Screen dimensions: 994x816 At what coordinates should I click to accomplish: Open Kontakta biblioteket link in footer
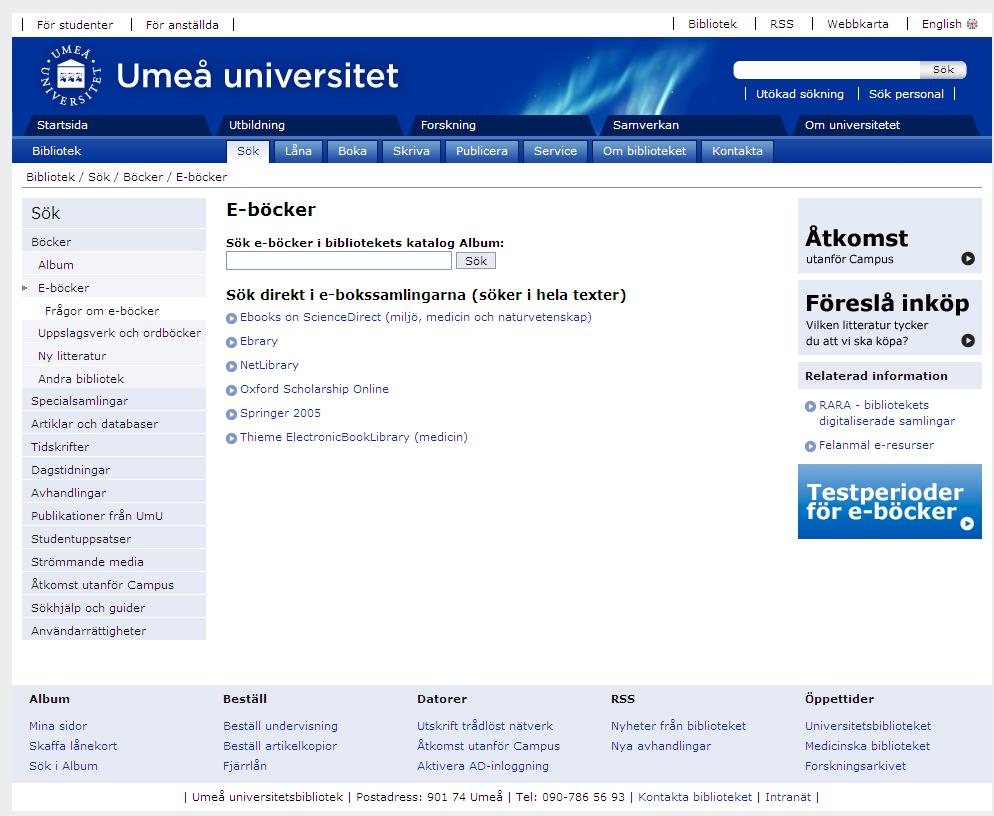click(695, 797)
